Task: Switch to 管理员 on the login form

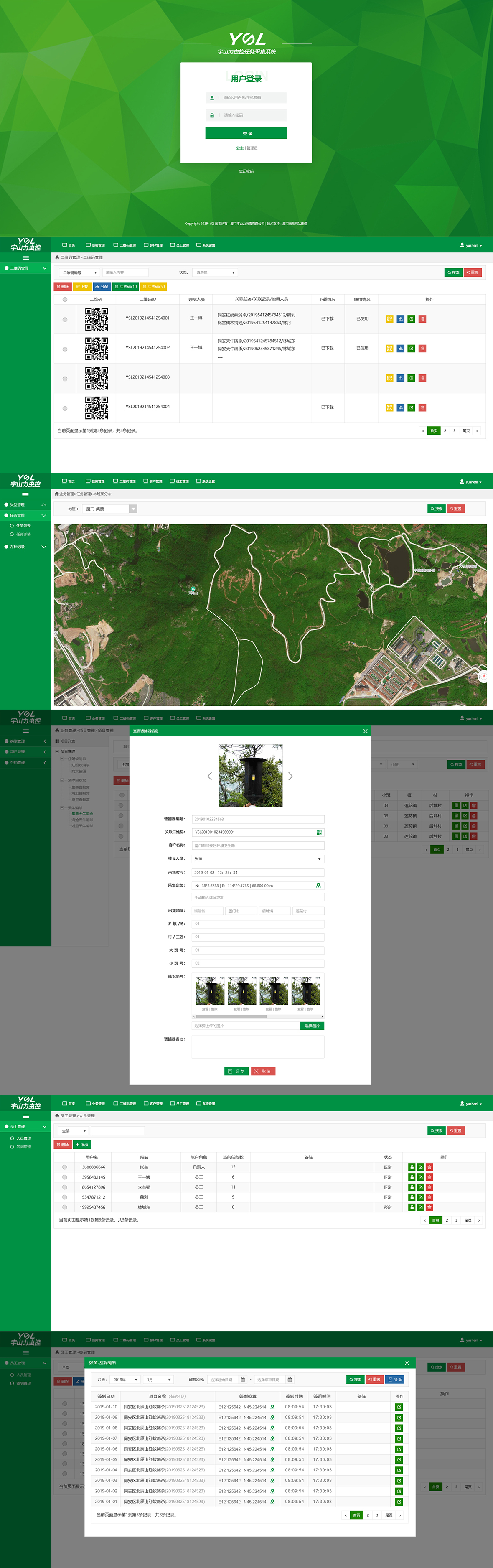Action: 252,148
